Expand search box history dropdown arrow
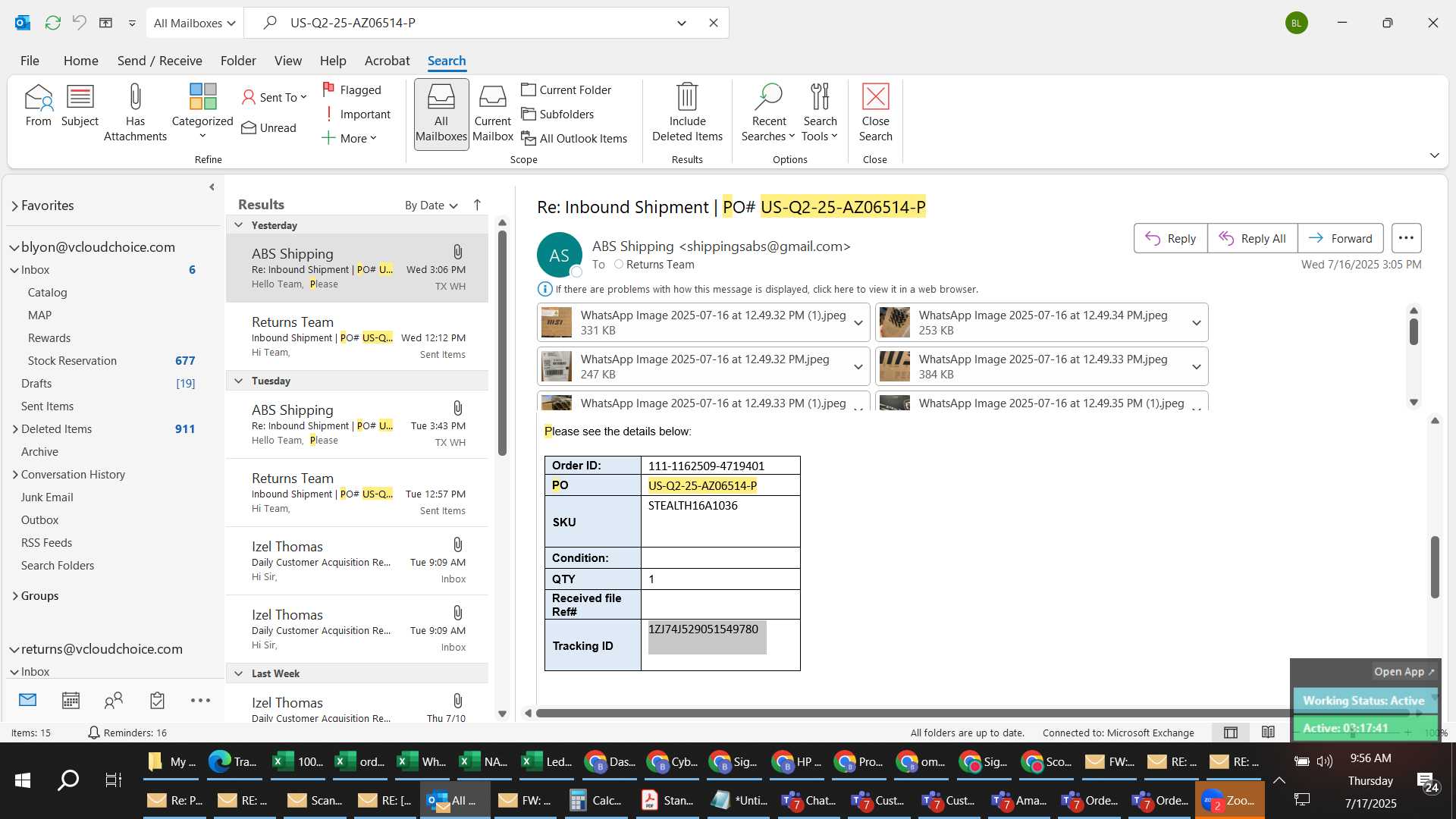 point(681,23)
